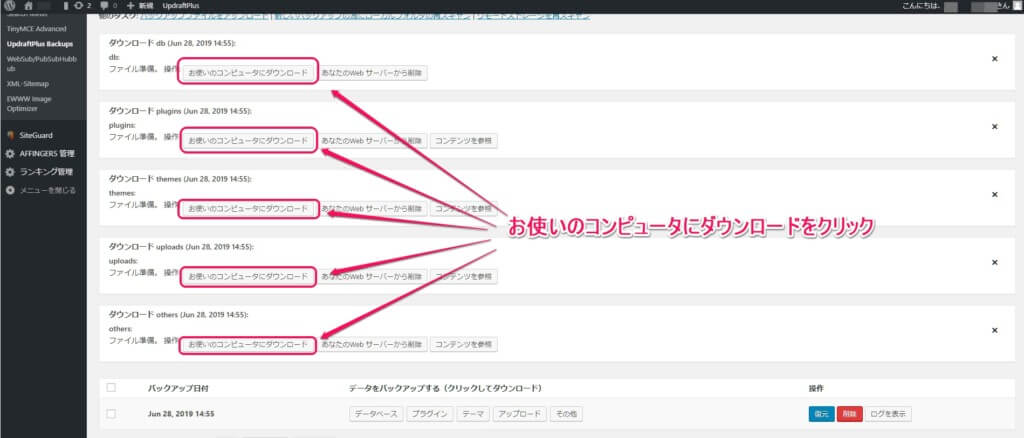
Task: Click the データベース backup data button
Action: 375,414
